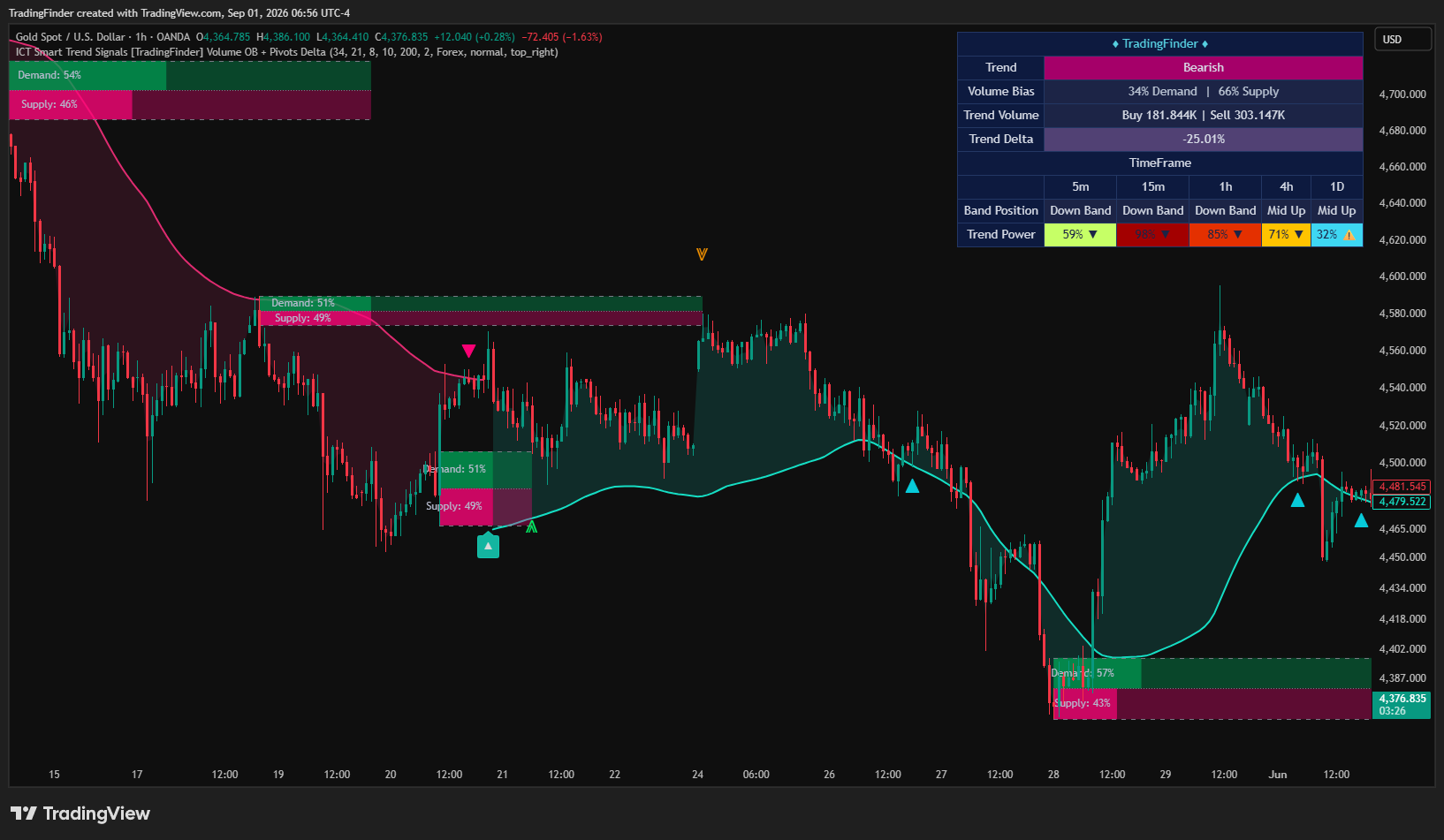1444x840 pixels.
Task: Click the 59% trend power cell
Action: click(1080, 235)
